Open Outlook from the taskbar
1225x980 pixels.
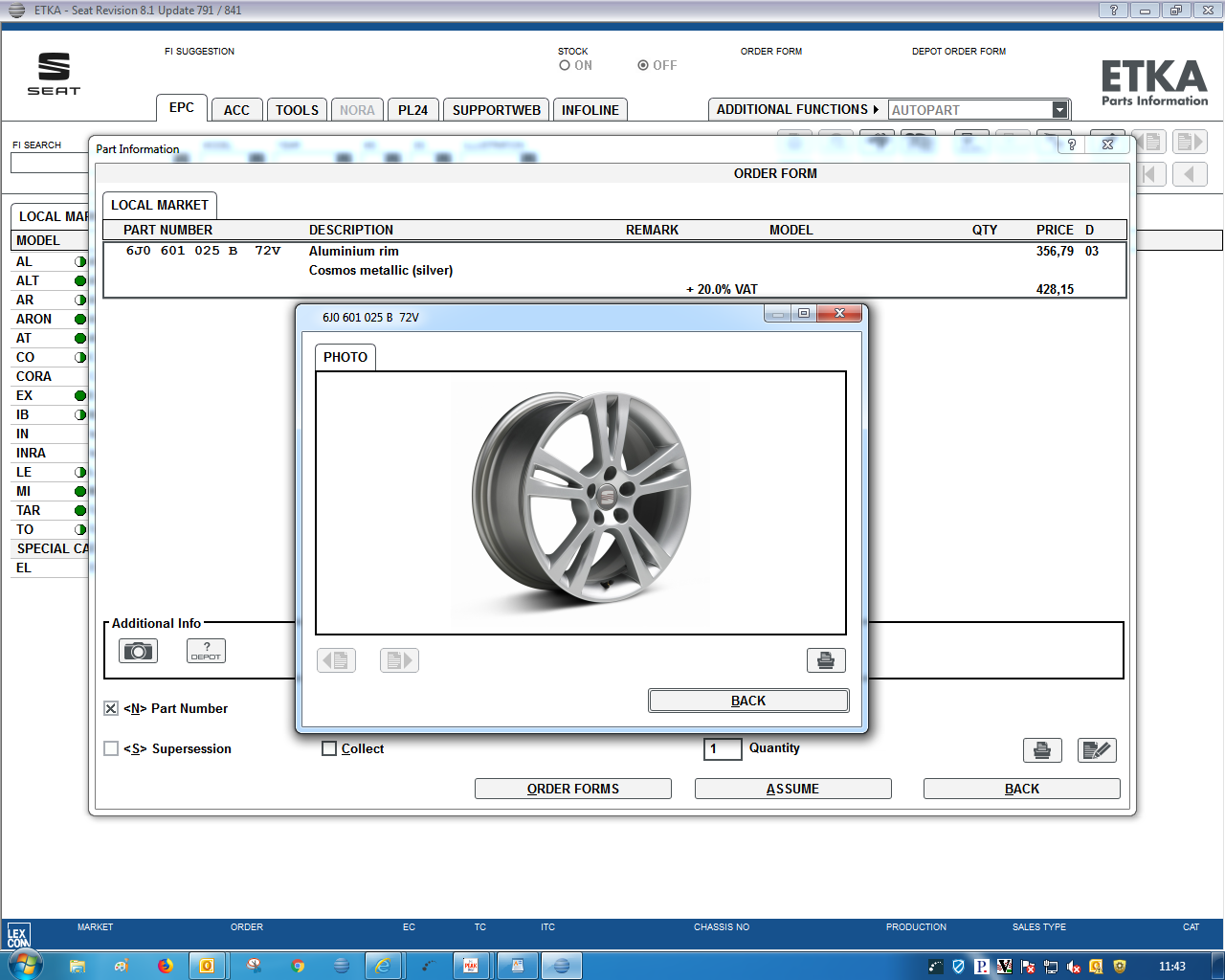(x=206, y=966)
